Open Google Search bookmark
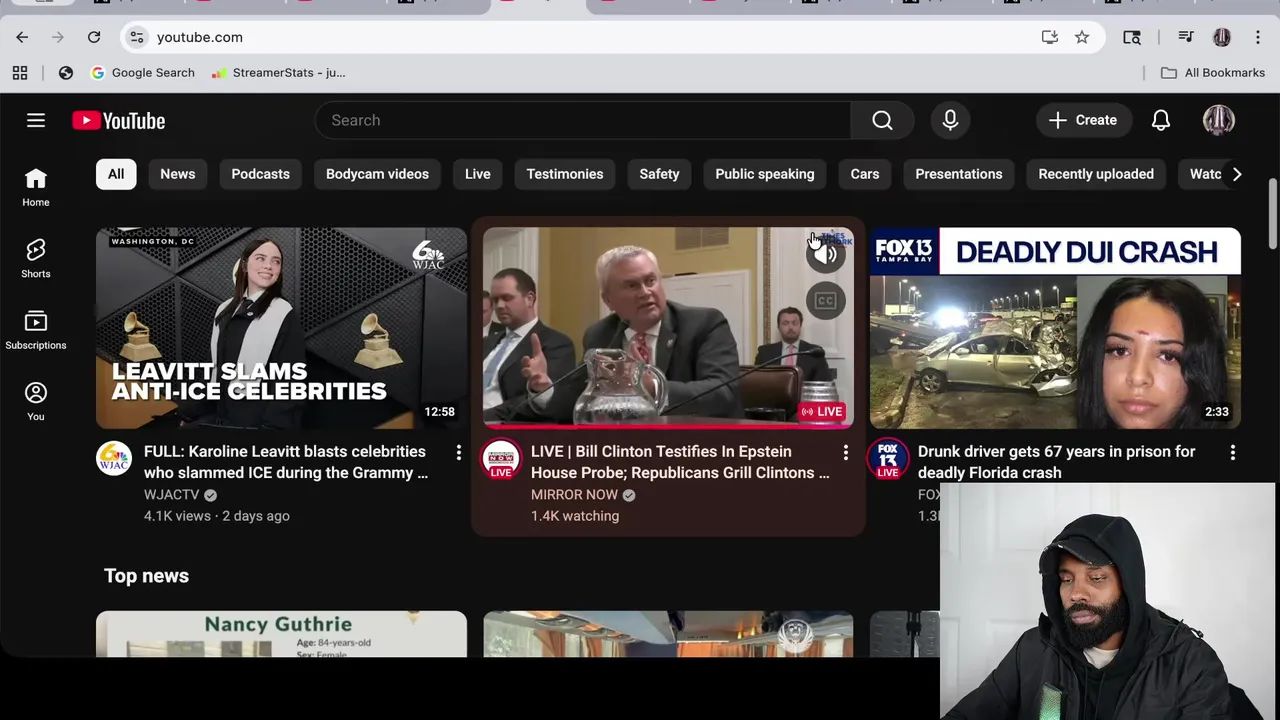 coord(142,72)
